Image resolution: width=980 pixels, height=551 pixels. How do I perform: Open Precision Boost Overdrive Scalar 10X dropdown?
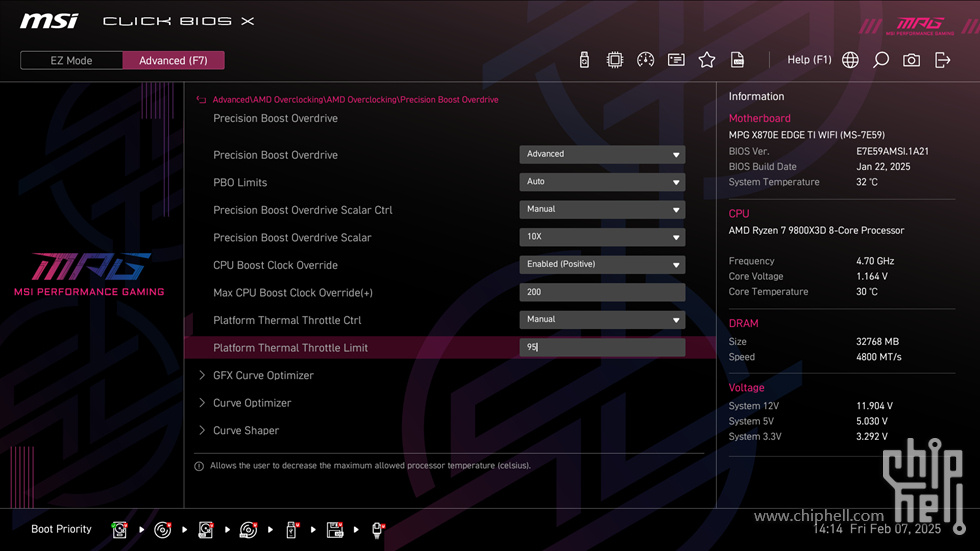point(602,237)
